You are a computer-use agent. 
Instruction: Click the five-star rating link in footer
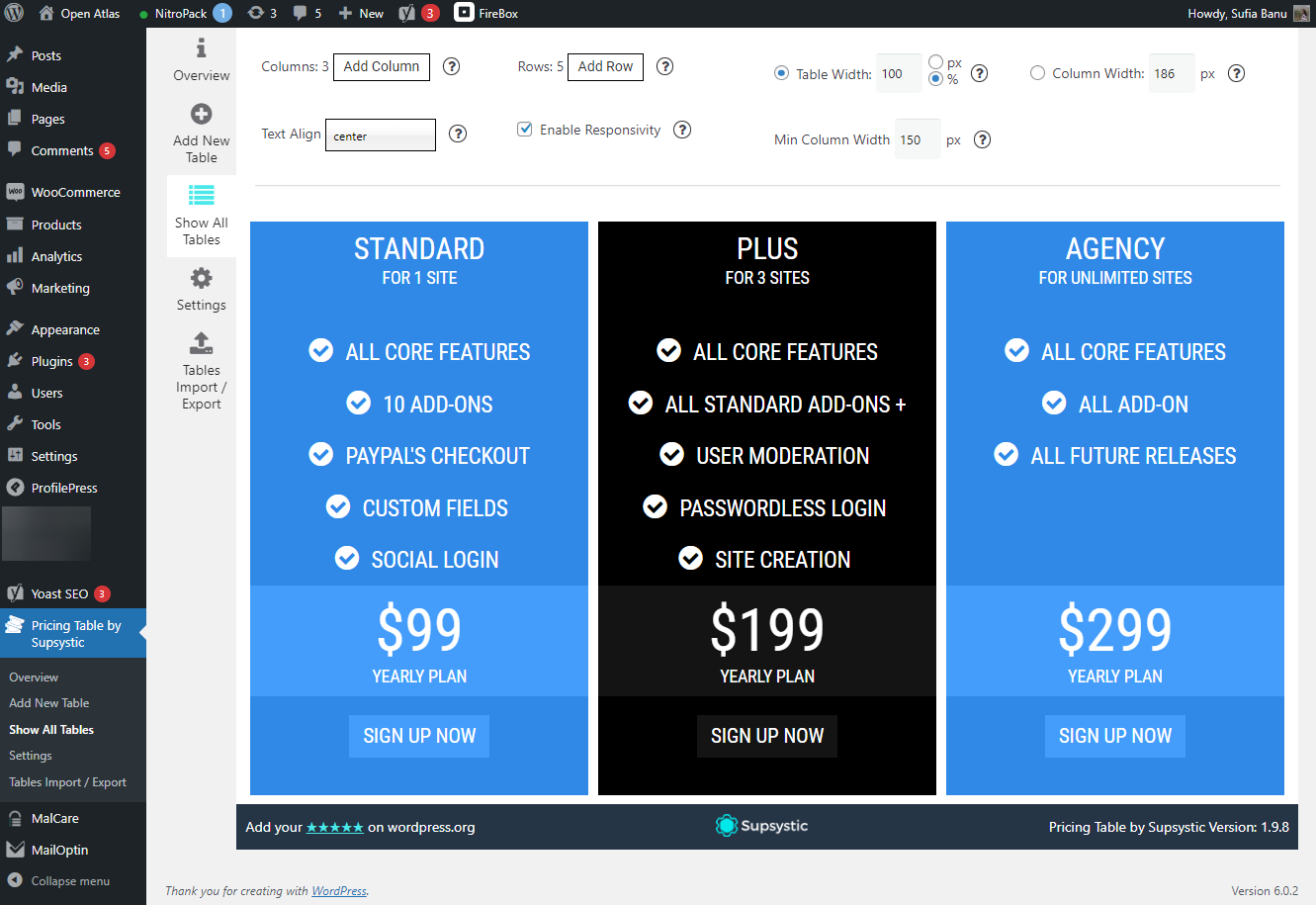[x=335, y=827]
